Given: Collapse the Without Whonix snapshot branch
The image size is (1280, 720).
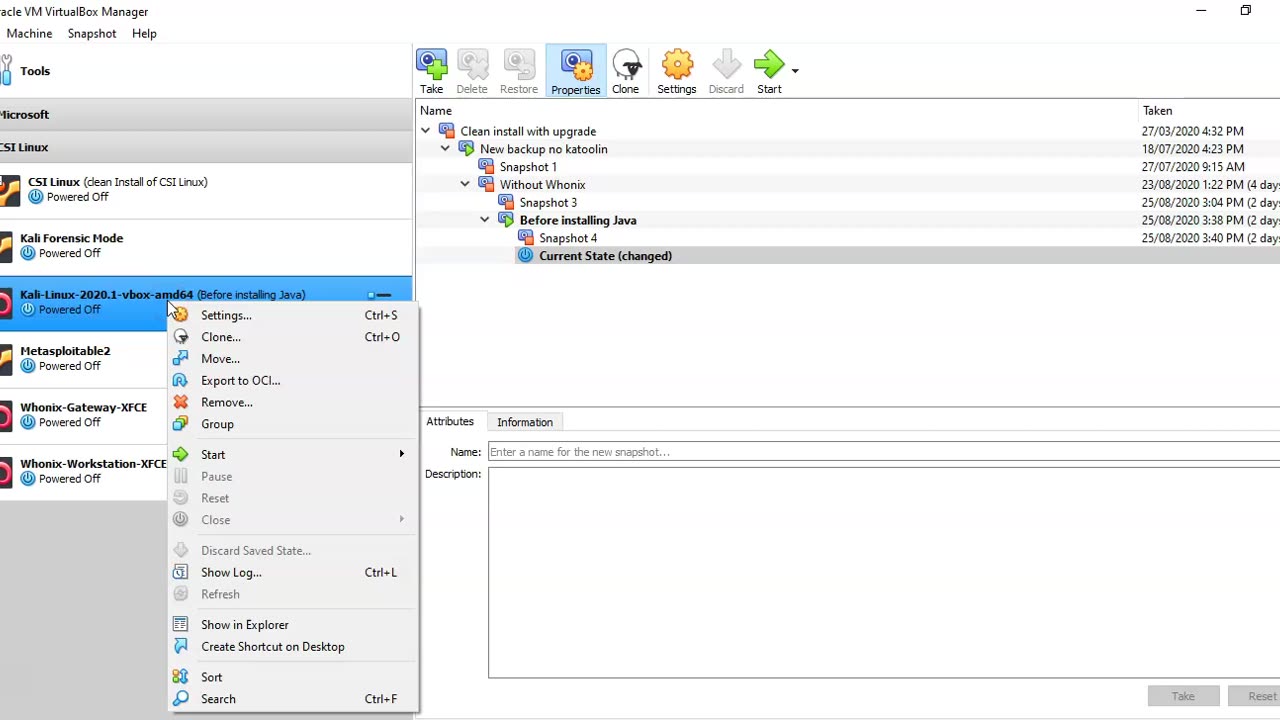Looking at the screenshot, I should pos(465,185).
